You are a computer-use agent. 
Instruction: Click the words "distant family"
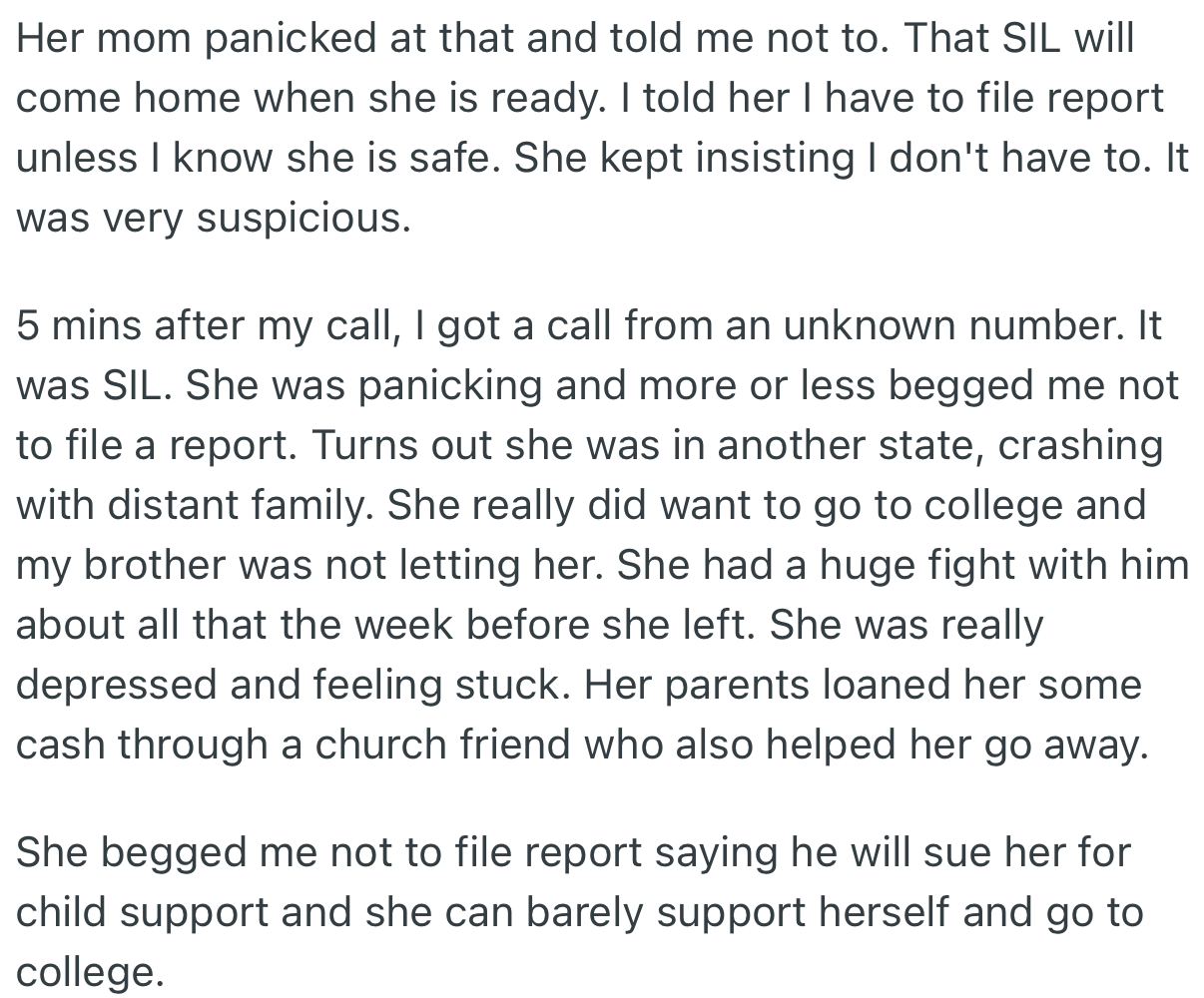[x=240, y=506]
